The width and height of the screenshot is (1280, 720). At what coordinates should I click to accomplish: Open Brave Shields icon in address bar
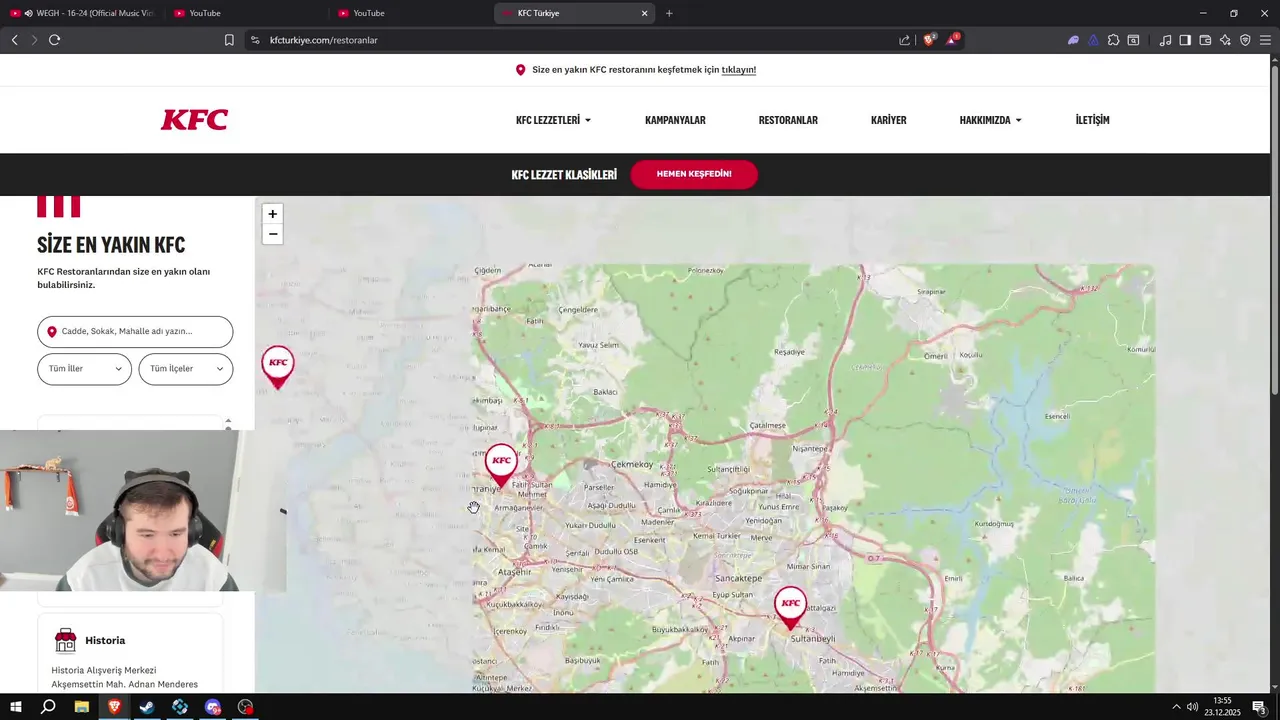point(929,40)
